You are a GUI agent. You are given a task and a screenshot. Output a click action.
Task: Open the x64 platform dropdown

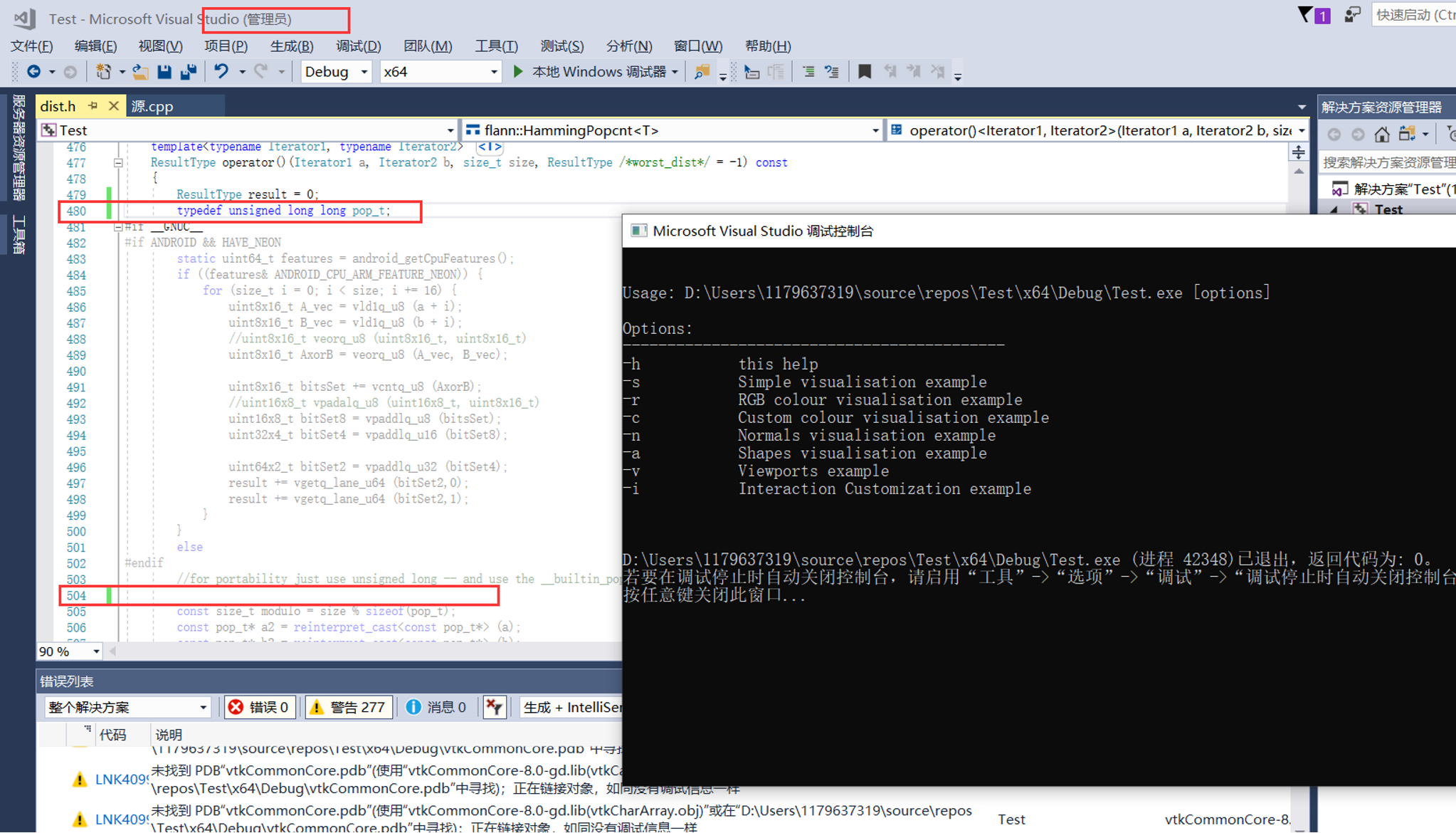tap(440, 72)
